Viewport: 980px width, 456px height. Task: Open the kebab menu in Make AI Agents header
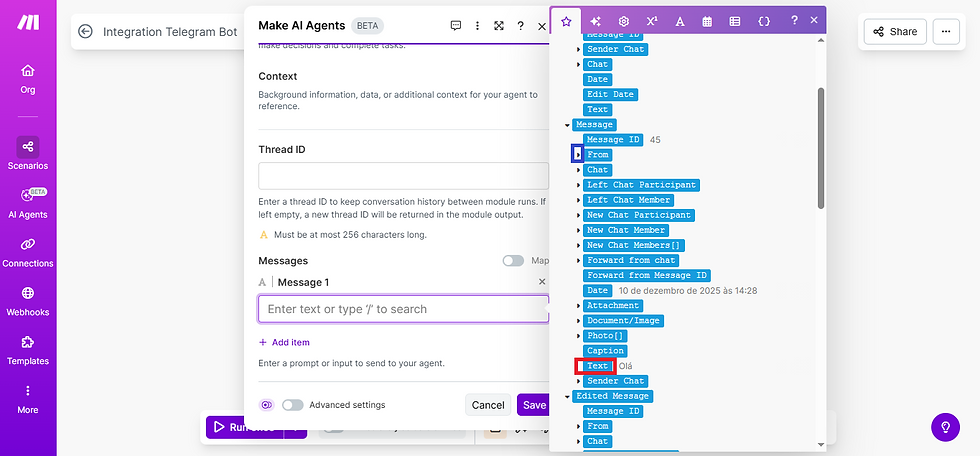[x=478, y=26]
